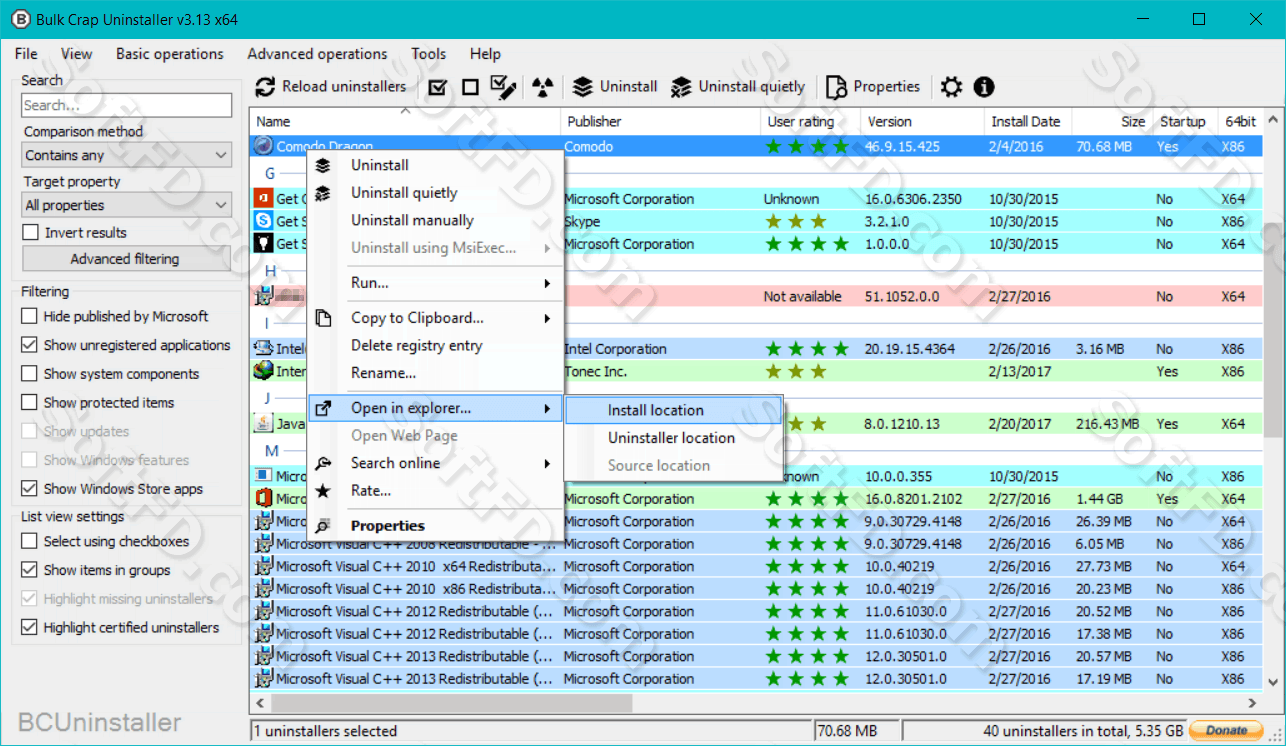
Task: Click the Intel row application icon
Action: pyautogui.click(x=263, y=349)
